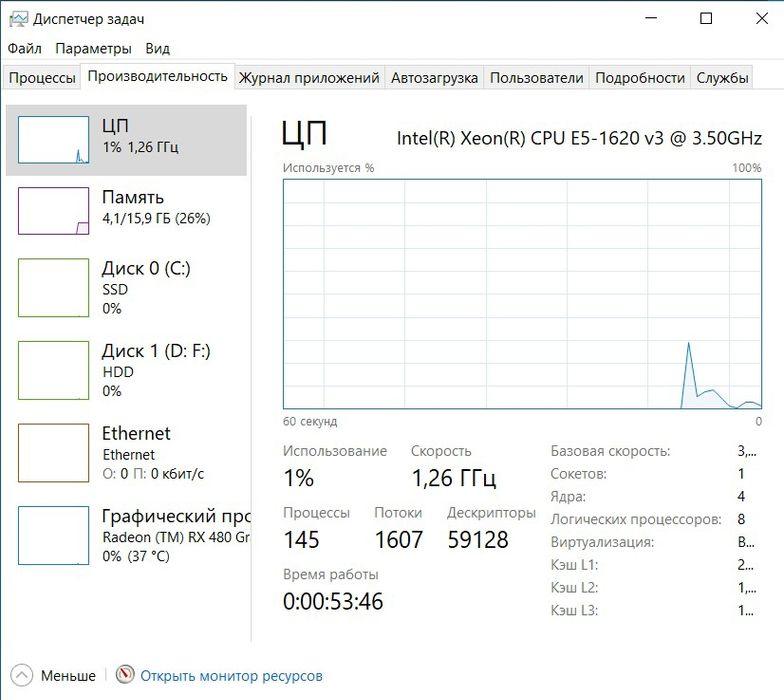The height and width of the screenshot is (700, 784).
Task: Click the Кэш L2 label
Action: coord(574,588)
